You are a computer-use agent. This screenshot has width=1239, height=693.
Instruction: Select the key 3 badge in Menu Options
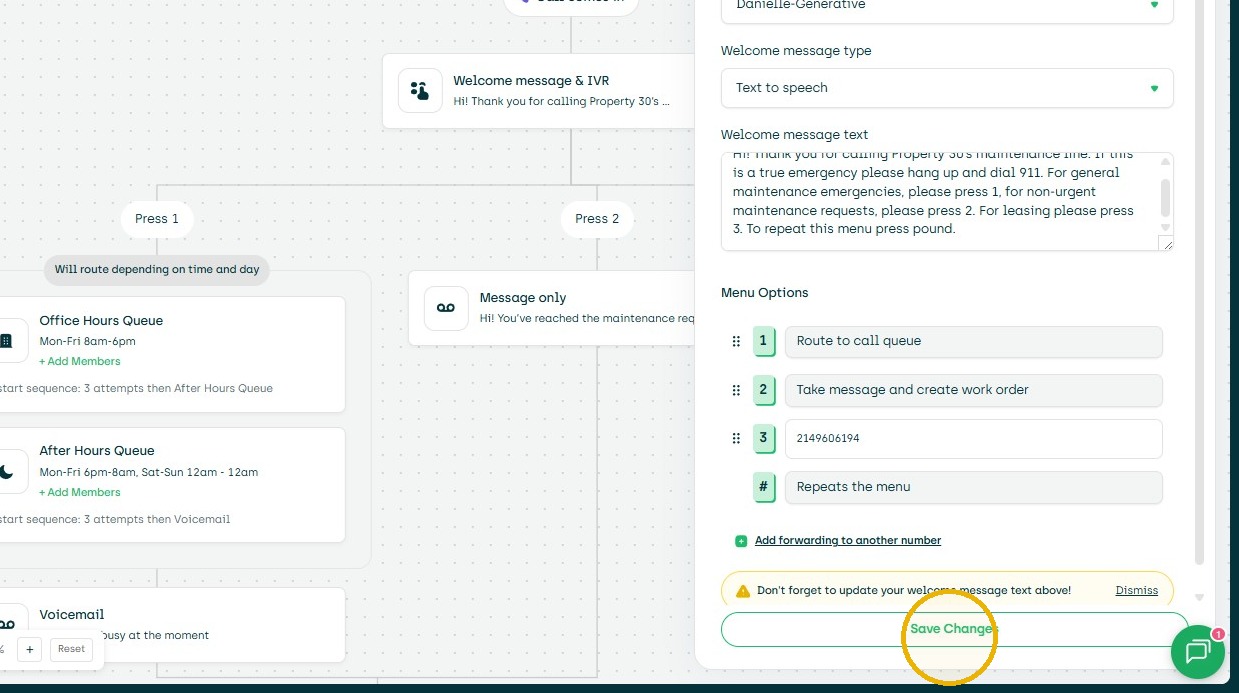tap(764, 438)
